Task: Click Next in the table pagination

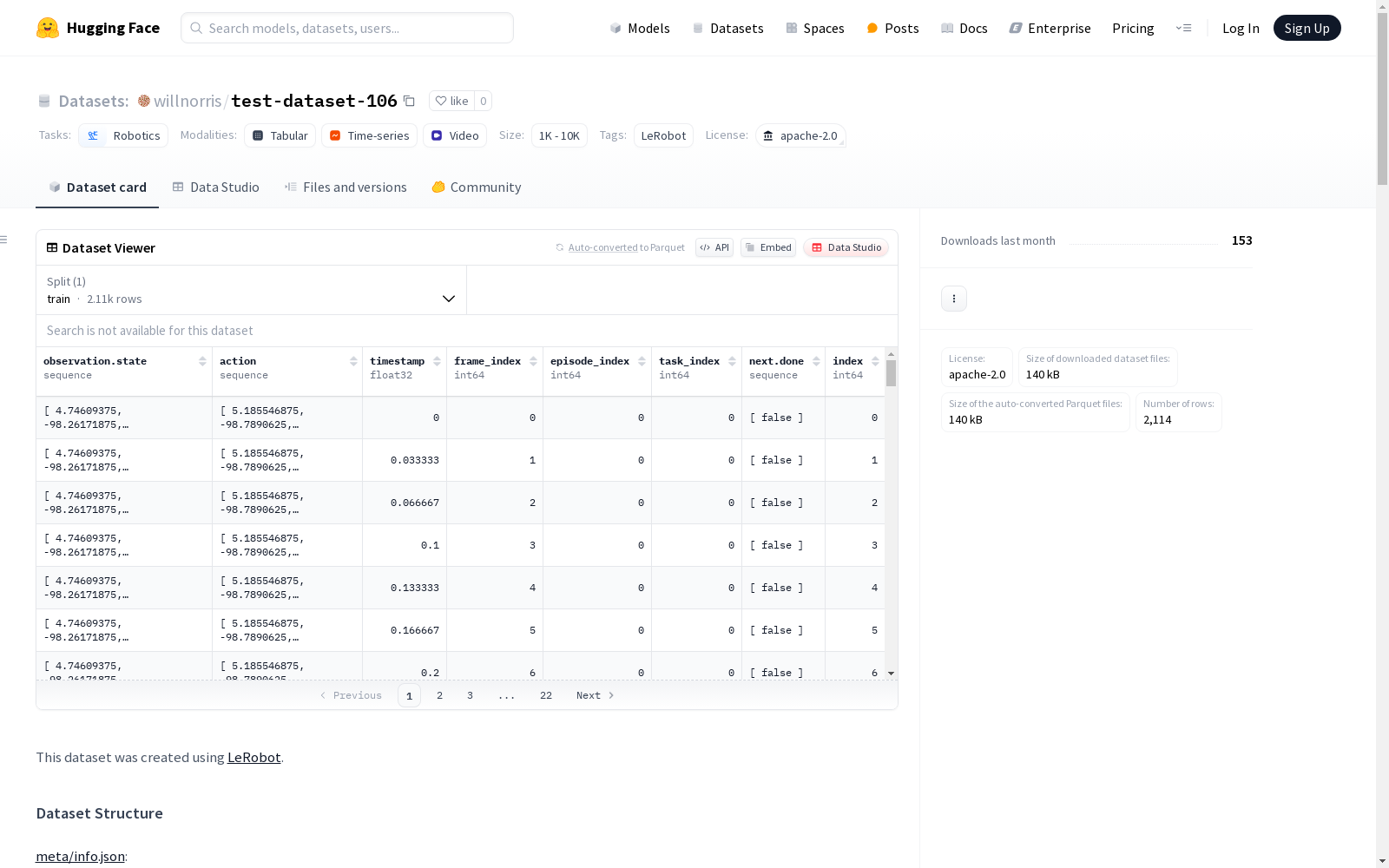Action: pyautogui.click(x=596, y=695)
